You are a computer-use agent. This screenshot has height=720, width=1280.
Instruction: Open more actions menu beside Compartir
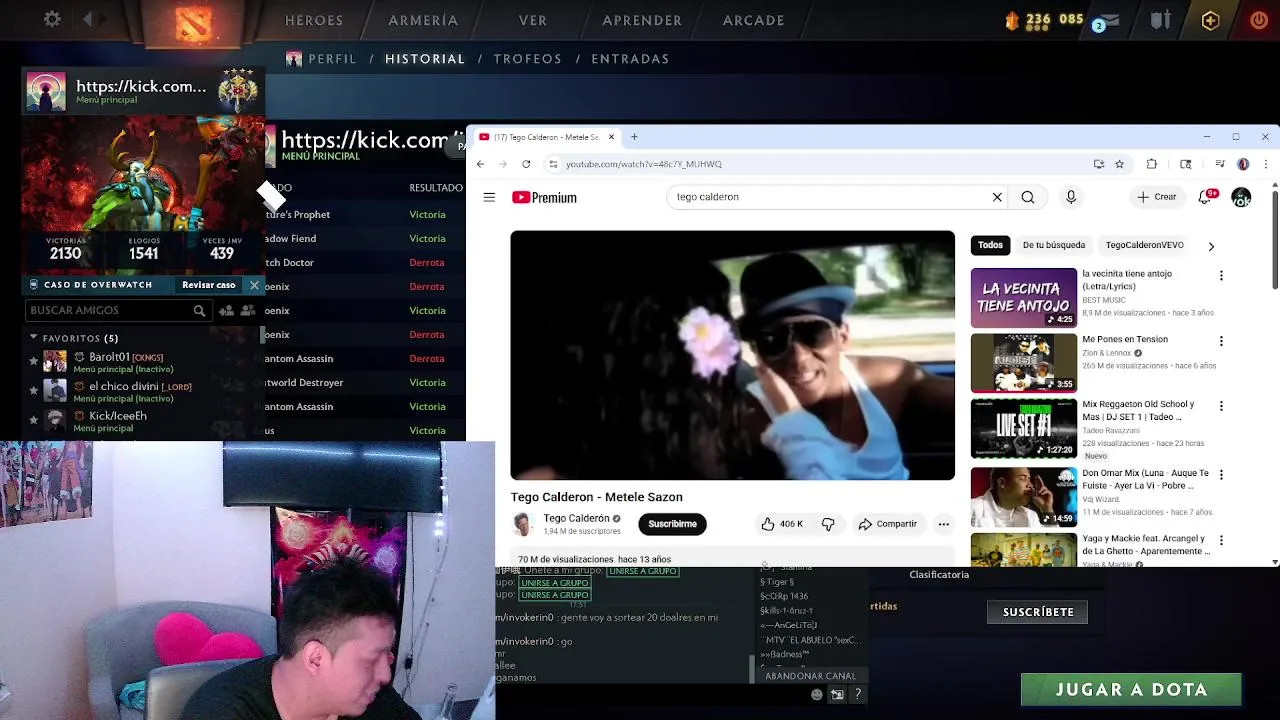(x=943, y=524)
